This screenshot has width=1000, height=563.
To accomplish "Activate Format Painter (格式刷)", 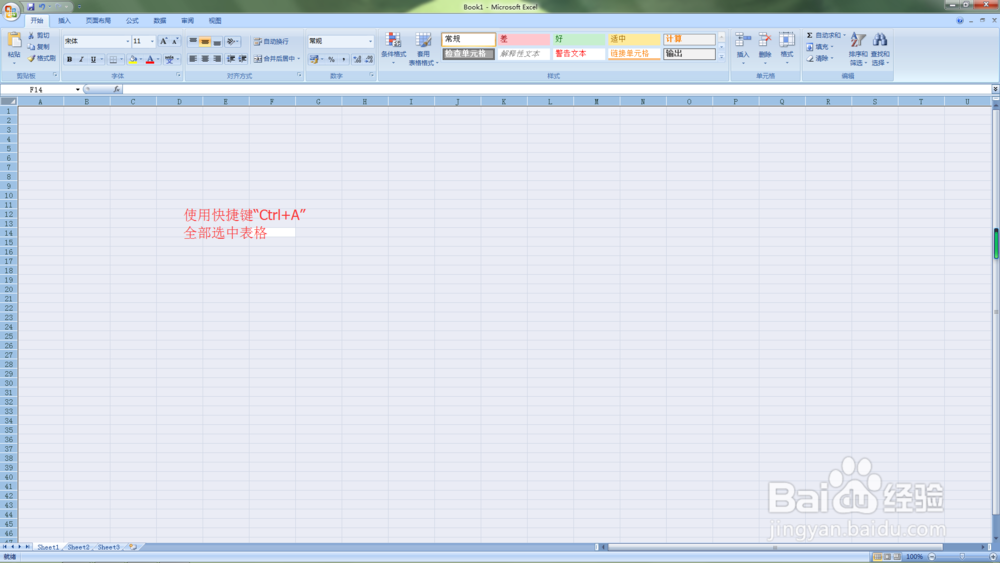I will (41, 59).
